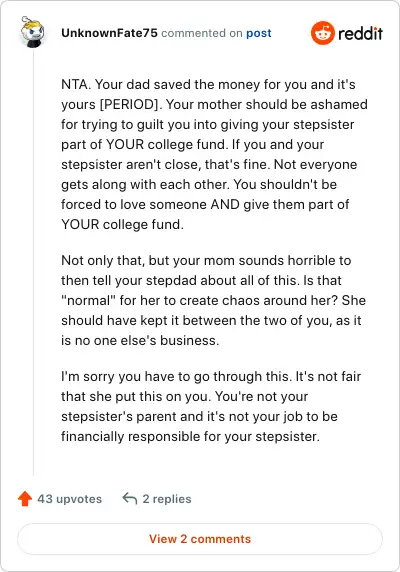Click the orange upvote arrow icon
Screen dimensions: 400x572
(25, 499)
